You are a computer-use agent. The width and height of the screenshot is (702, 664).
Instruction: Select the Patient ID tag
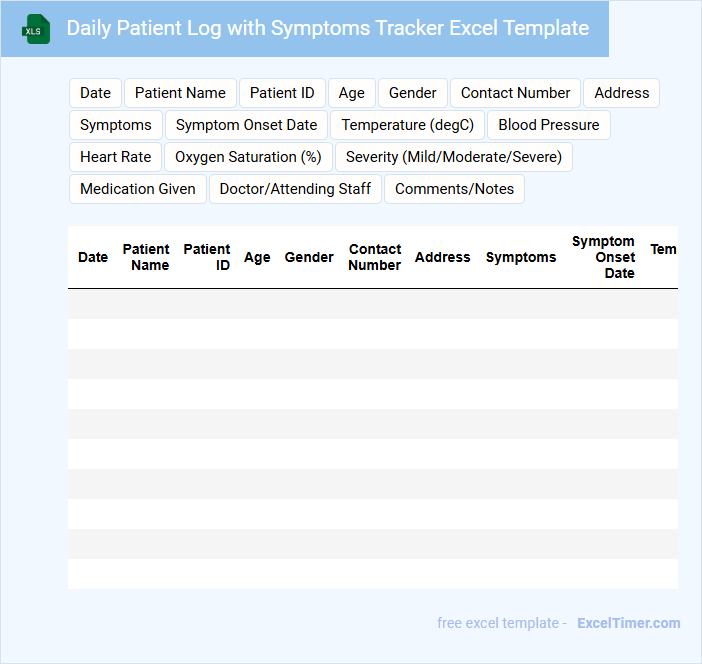(282, 93)
